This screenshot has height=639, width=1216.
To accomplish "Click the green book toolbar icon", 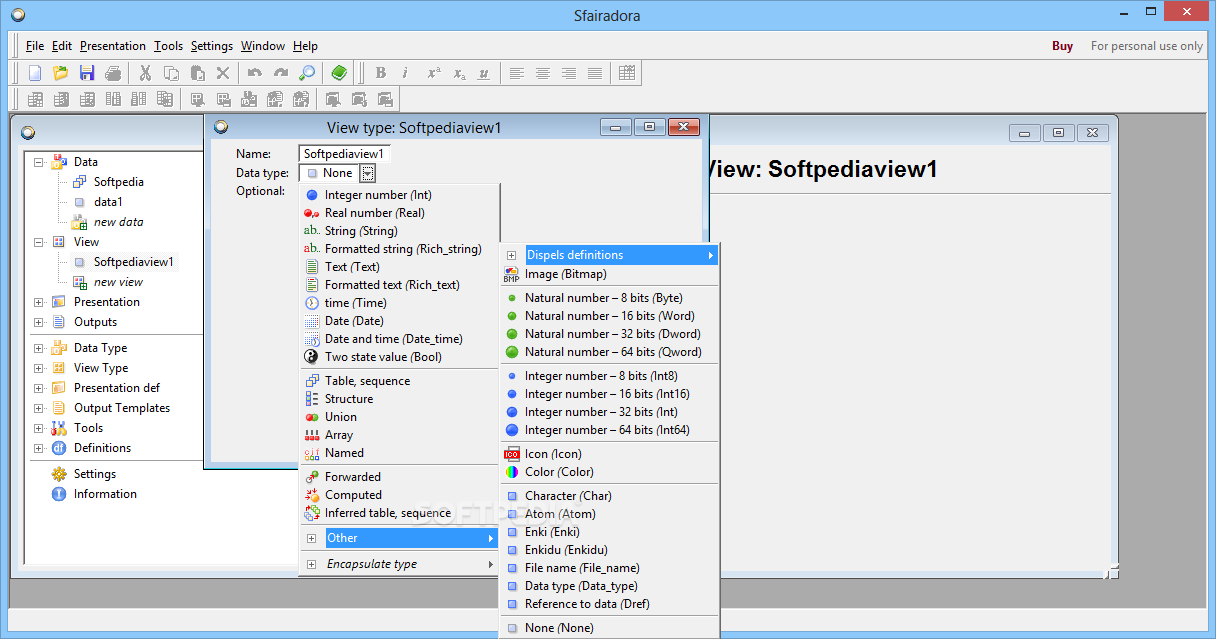I will pyautogui.click(x=339, y=73).
